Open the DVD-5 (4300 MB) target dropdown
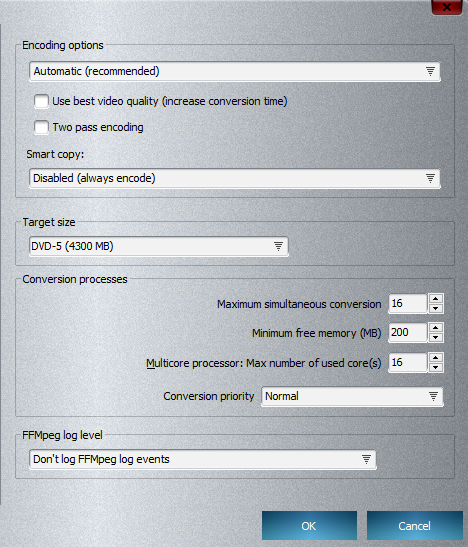This screenshot has width=468, height=547. tap(159, 246)
